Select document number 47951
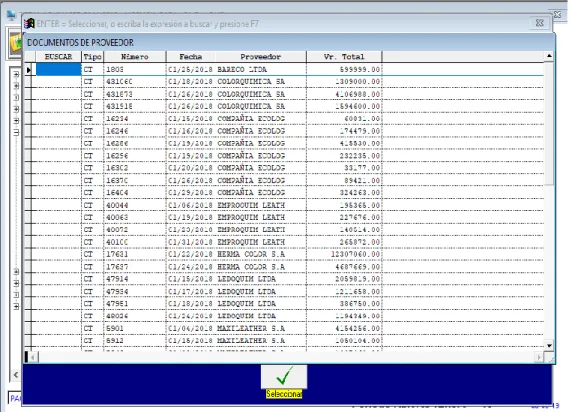This screenshot has width=572, height=412. tap(117, 304)
